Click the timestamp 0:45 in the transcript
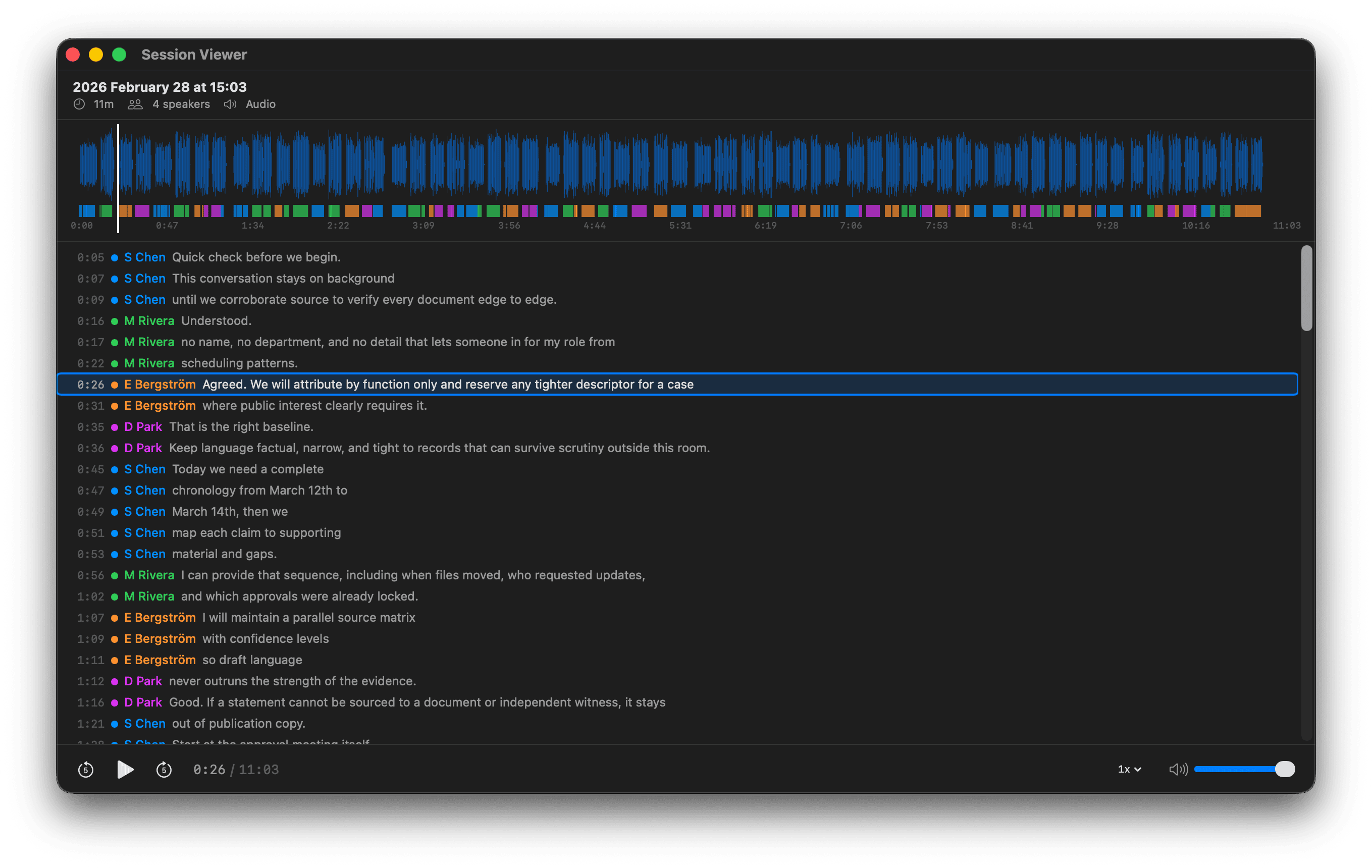Viewport: 1372px width, 868px height. tap(90, 469)
